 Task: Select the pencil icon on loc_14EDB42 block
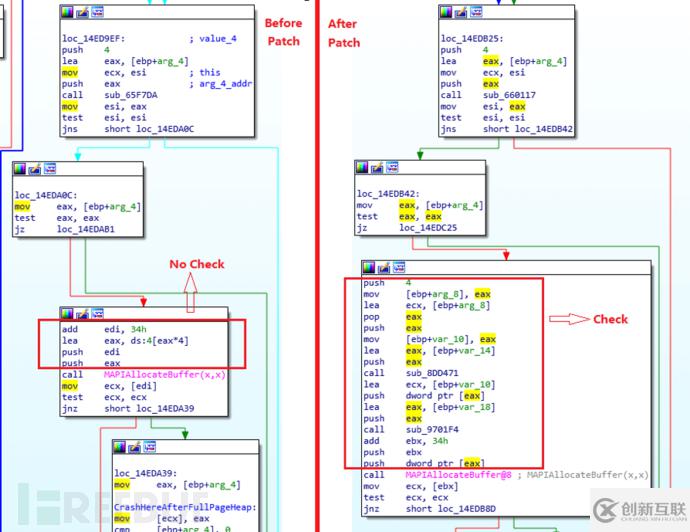pos(377,167)
